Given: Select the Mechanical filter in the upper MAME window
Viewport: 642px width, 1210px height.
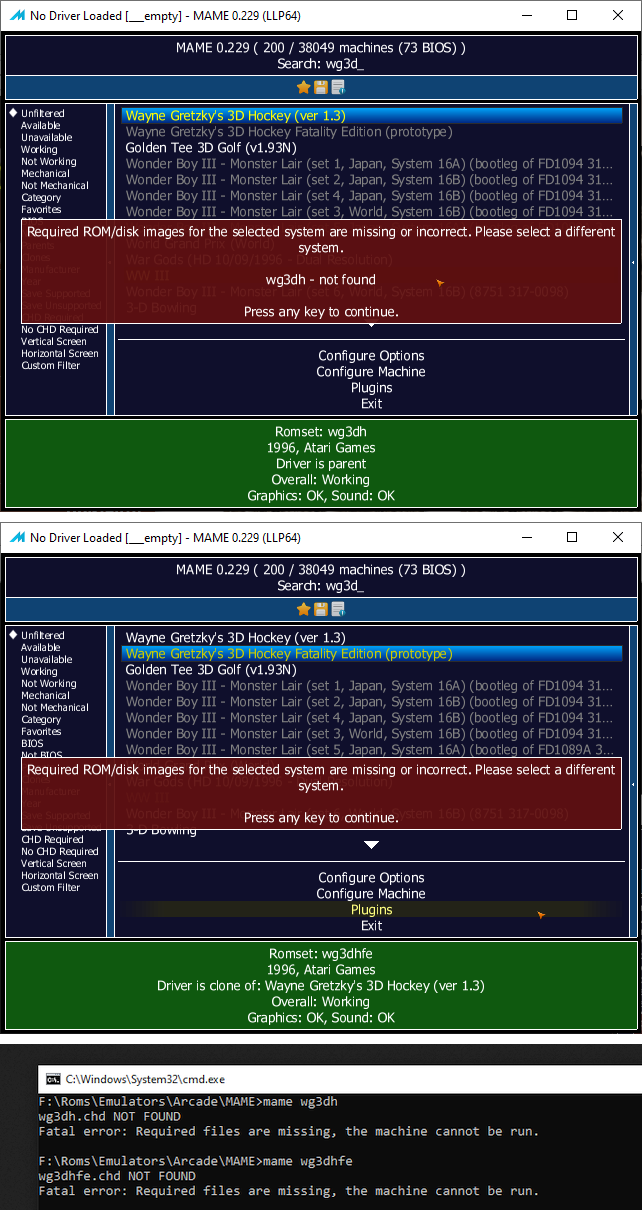Looking at the screenshot, I should pyautogui.click(x=46, y=173).
